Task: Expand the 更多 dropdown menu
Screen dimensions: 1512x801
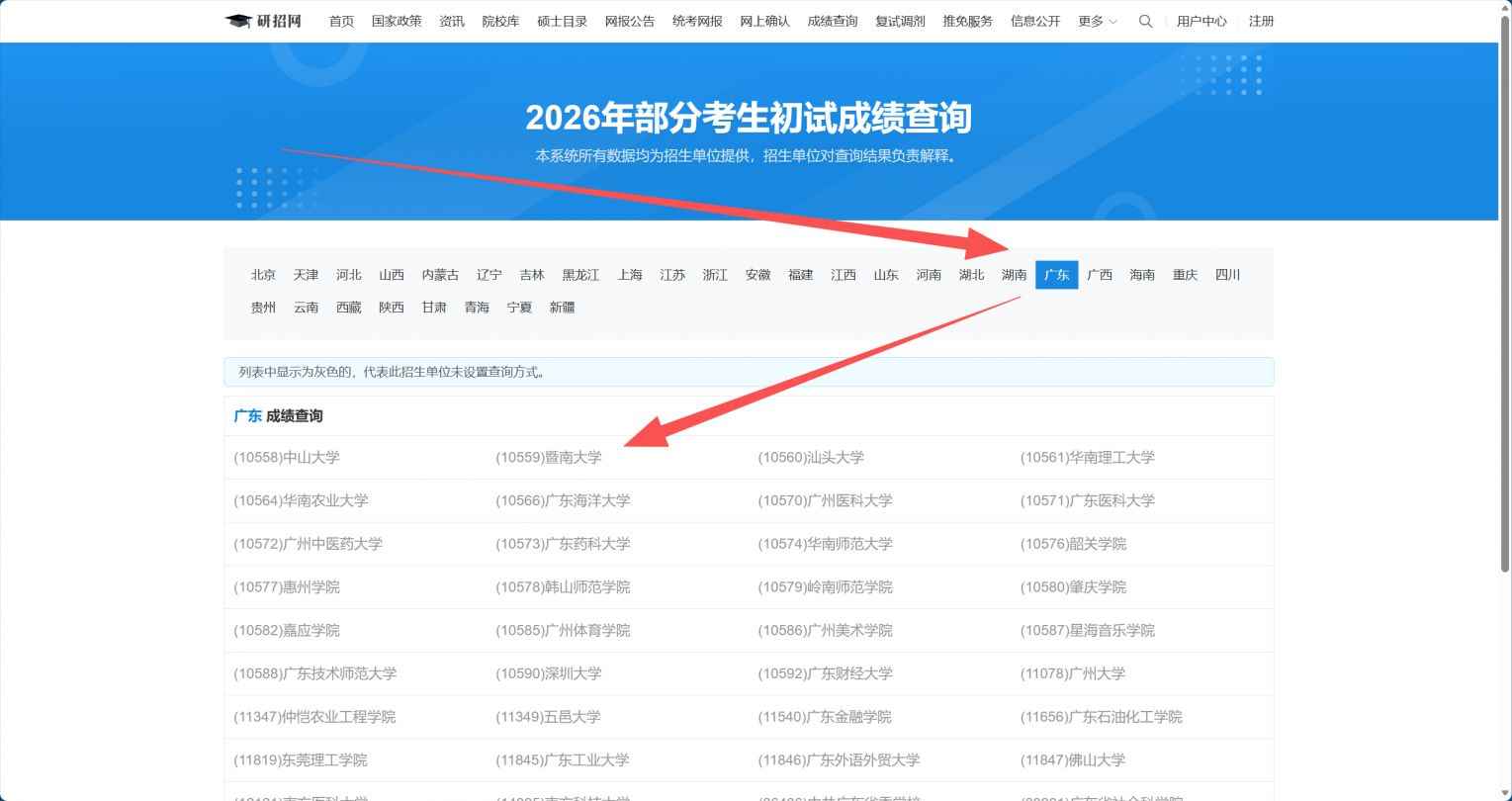Action: click(x=1098, y=21)
